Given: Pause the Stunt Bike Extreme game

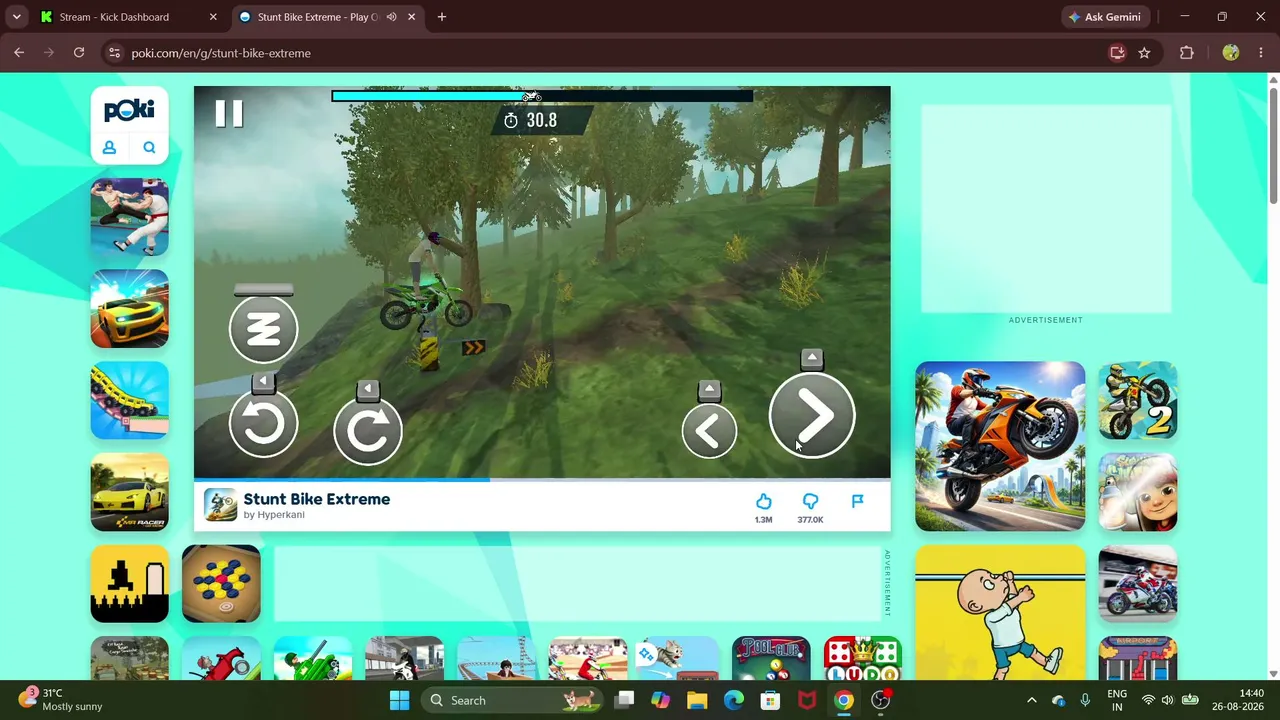Looking at the screenshot, I should tap(229, 114).
